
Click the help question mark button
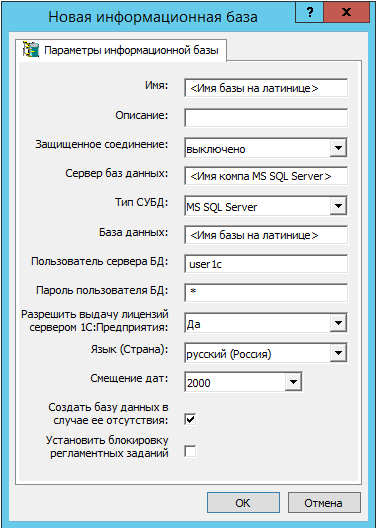309,12
